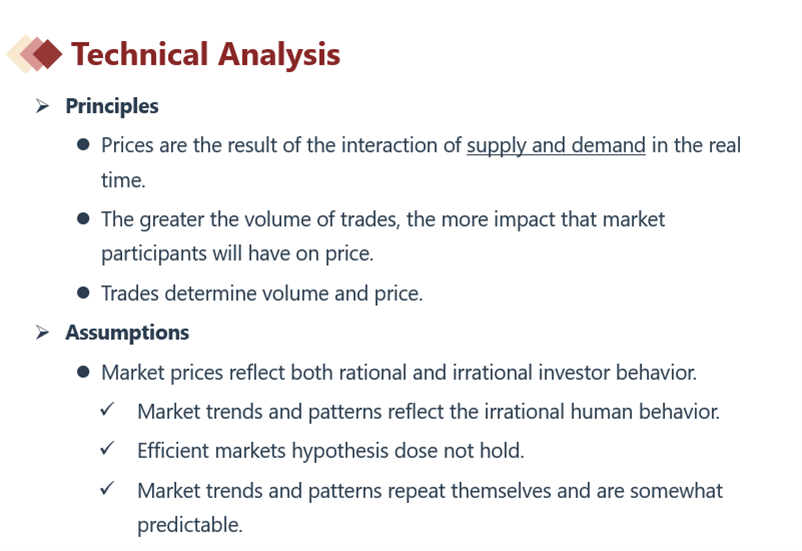Image resolution: width=802 pixels, height=551 pixels.
Task: Click the text participants will have on price
Action: [x=237, y=254]
